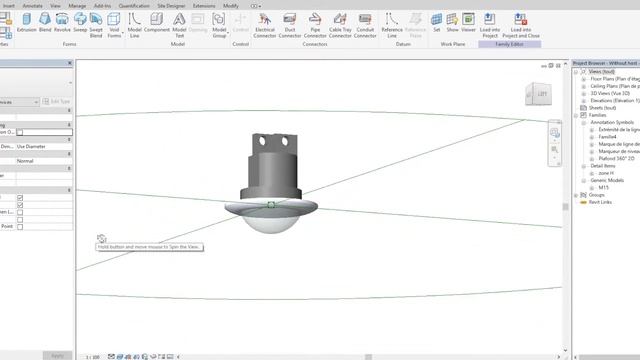Select the Model Text tool
Image resolution: width=640 pixels, height=360 pixels.
pyautogui.click(x=179, y=25)
